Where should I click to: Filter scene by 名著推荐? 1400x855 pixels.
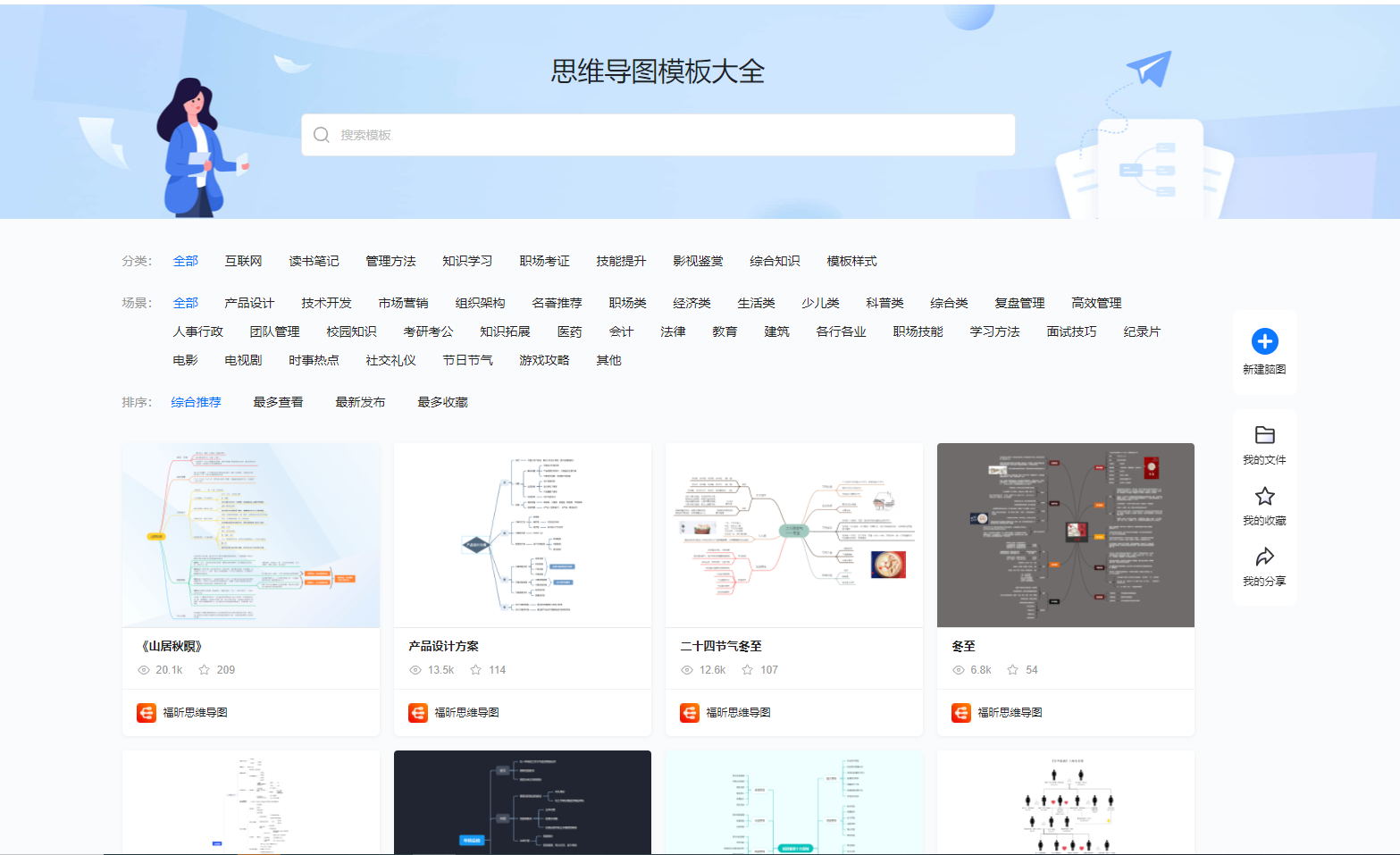pos(557,303)
